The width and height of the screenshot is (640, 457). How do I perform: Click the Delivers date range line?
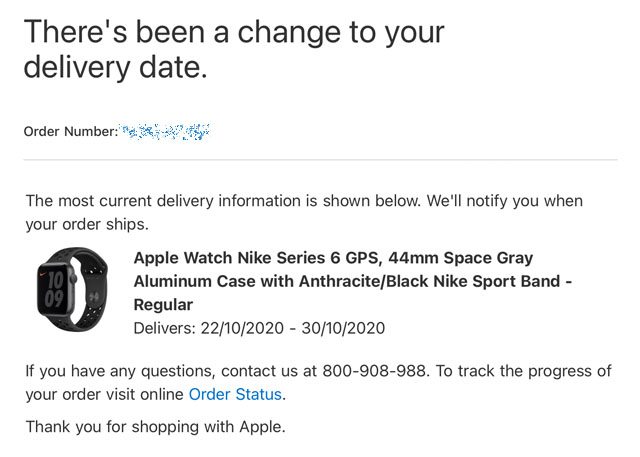tap(259, 328)
